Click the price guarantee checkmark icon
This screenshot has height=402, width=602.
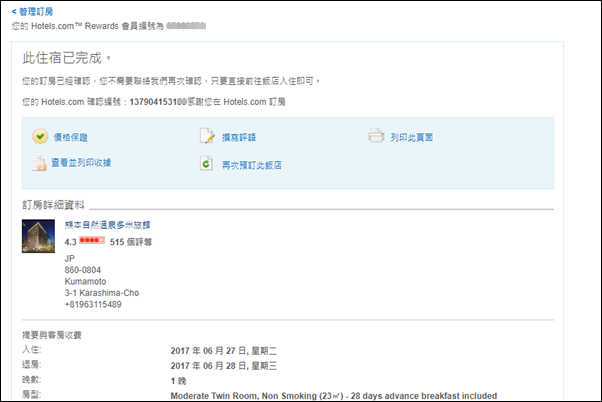[40, 136]
